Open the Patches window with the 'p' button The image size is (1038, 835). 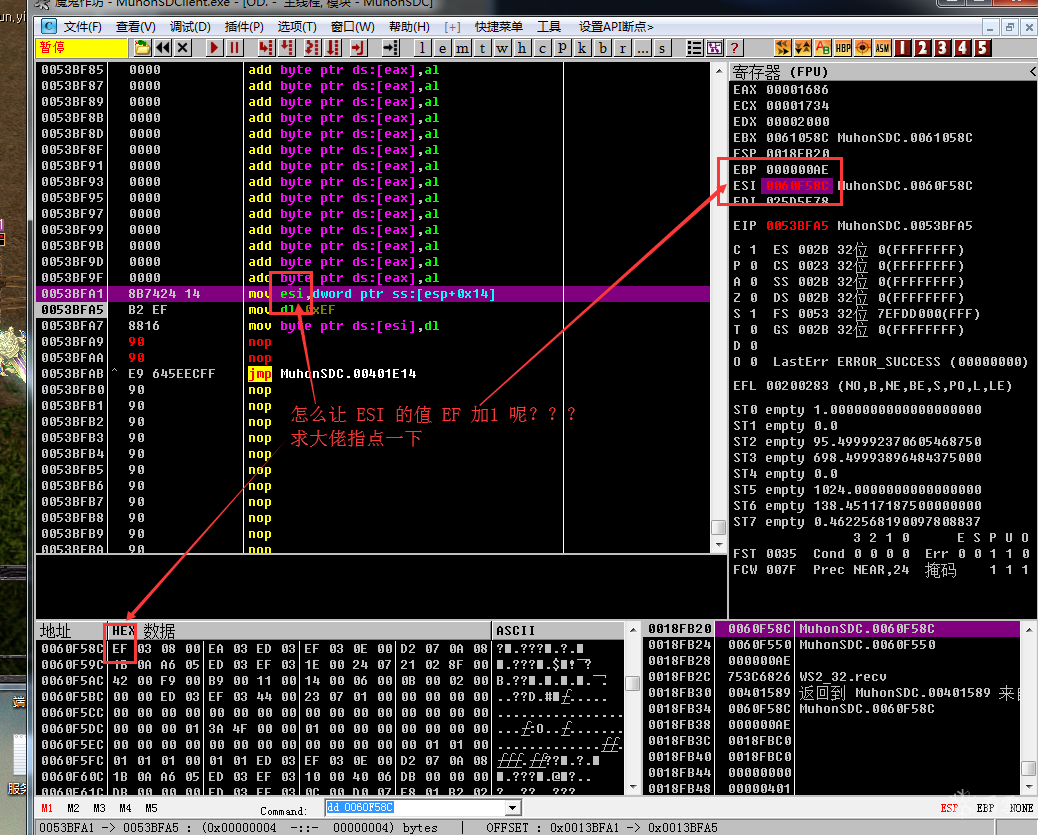pyautogui.click(x=562, y=48)
